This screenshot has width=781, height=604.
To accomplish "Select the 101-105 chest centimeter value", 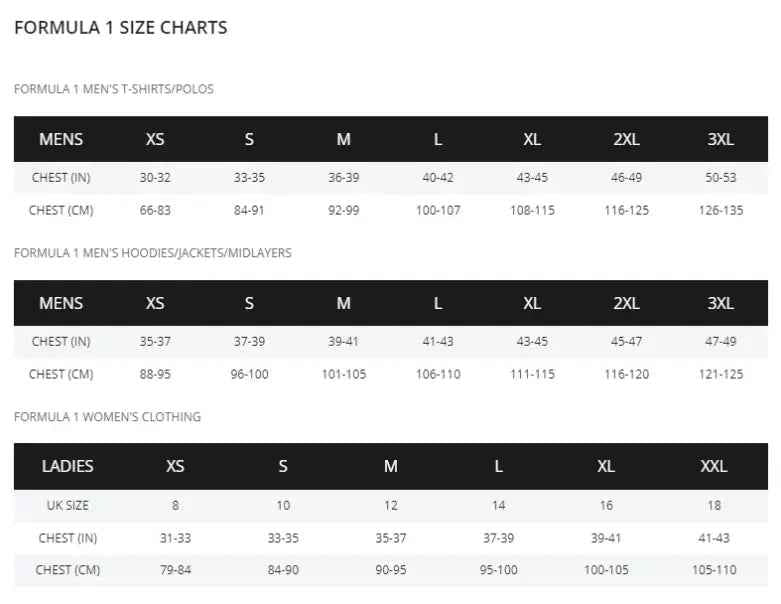I will (343, 374).
